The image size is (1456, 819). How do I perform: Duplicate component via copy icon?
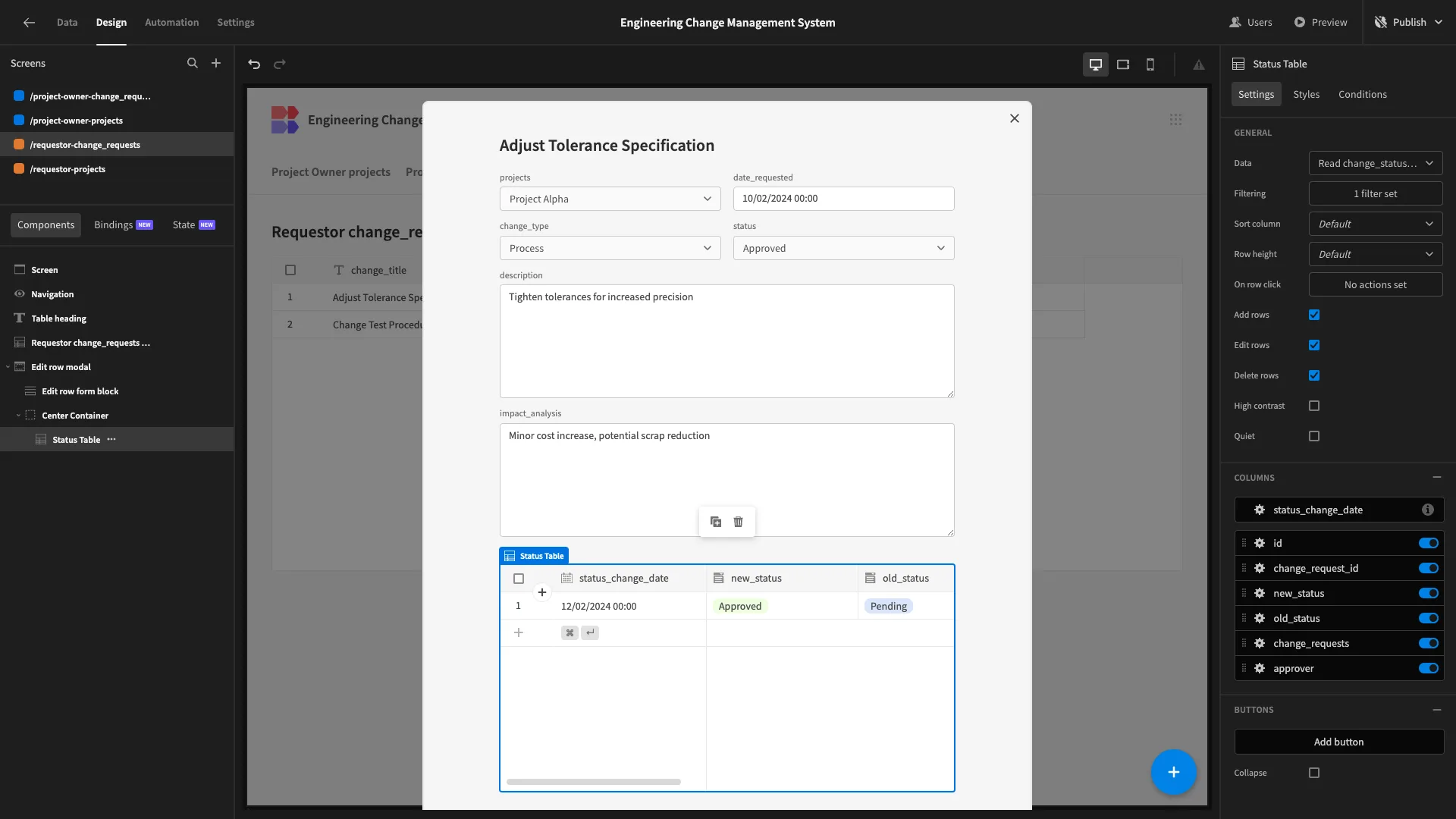716,522
